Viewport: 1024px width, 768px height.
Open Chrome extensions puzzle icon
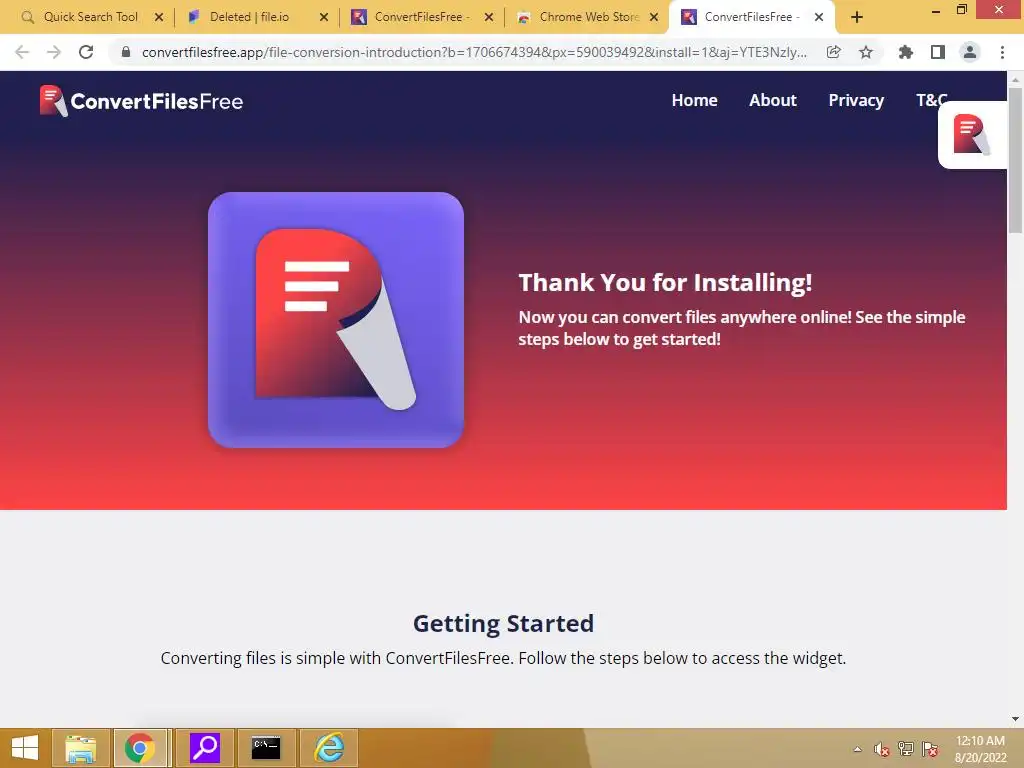point(906,52)
